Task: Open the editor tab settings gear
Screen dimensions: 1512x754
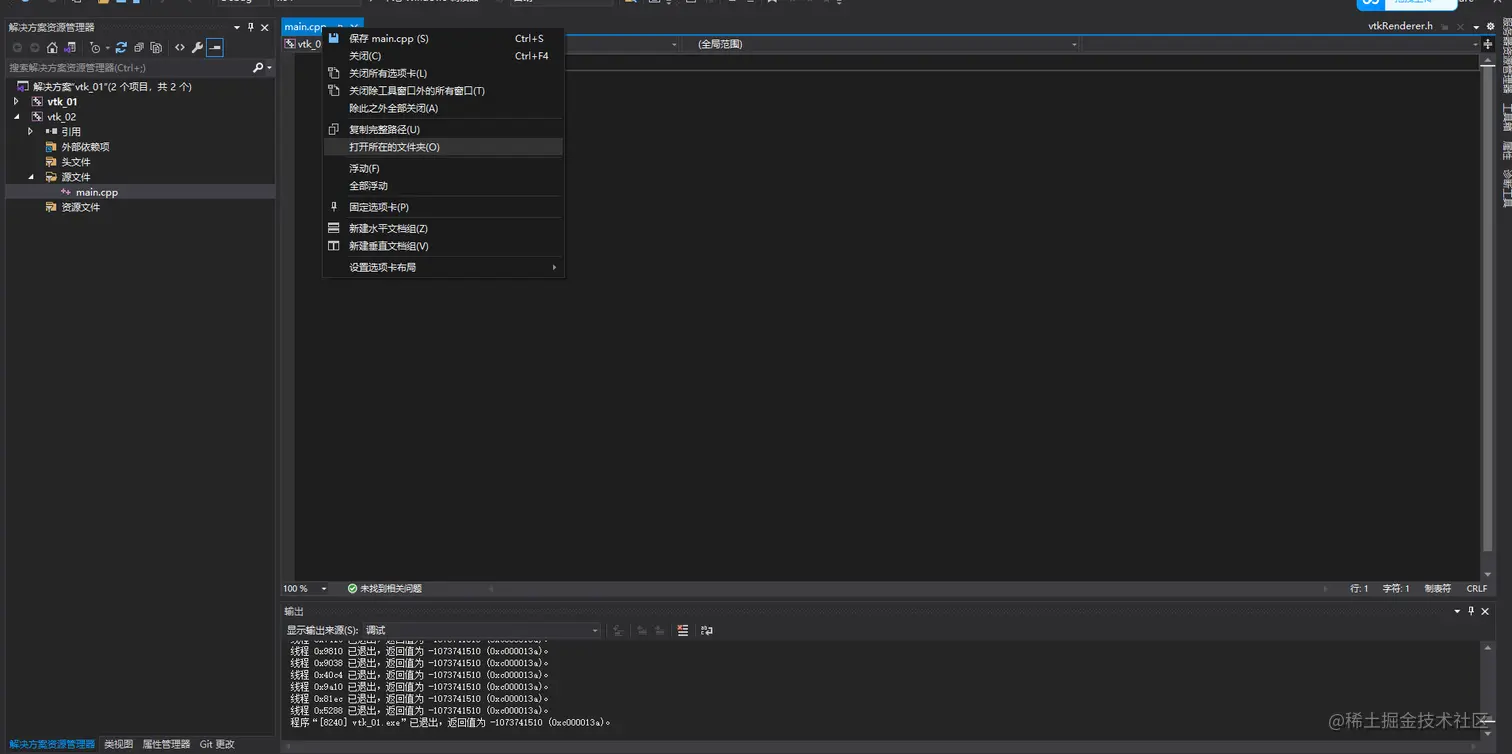Action: (1490, 27)
